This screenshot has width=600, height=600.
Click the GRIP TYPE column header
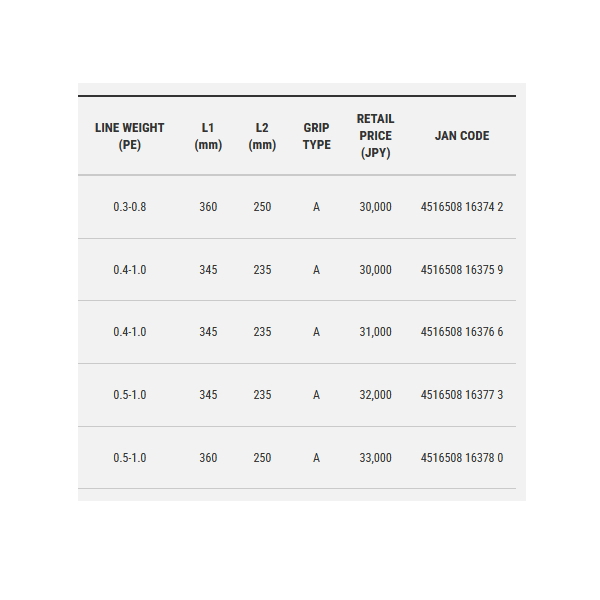click(316, 136)
